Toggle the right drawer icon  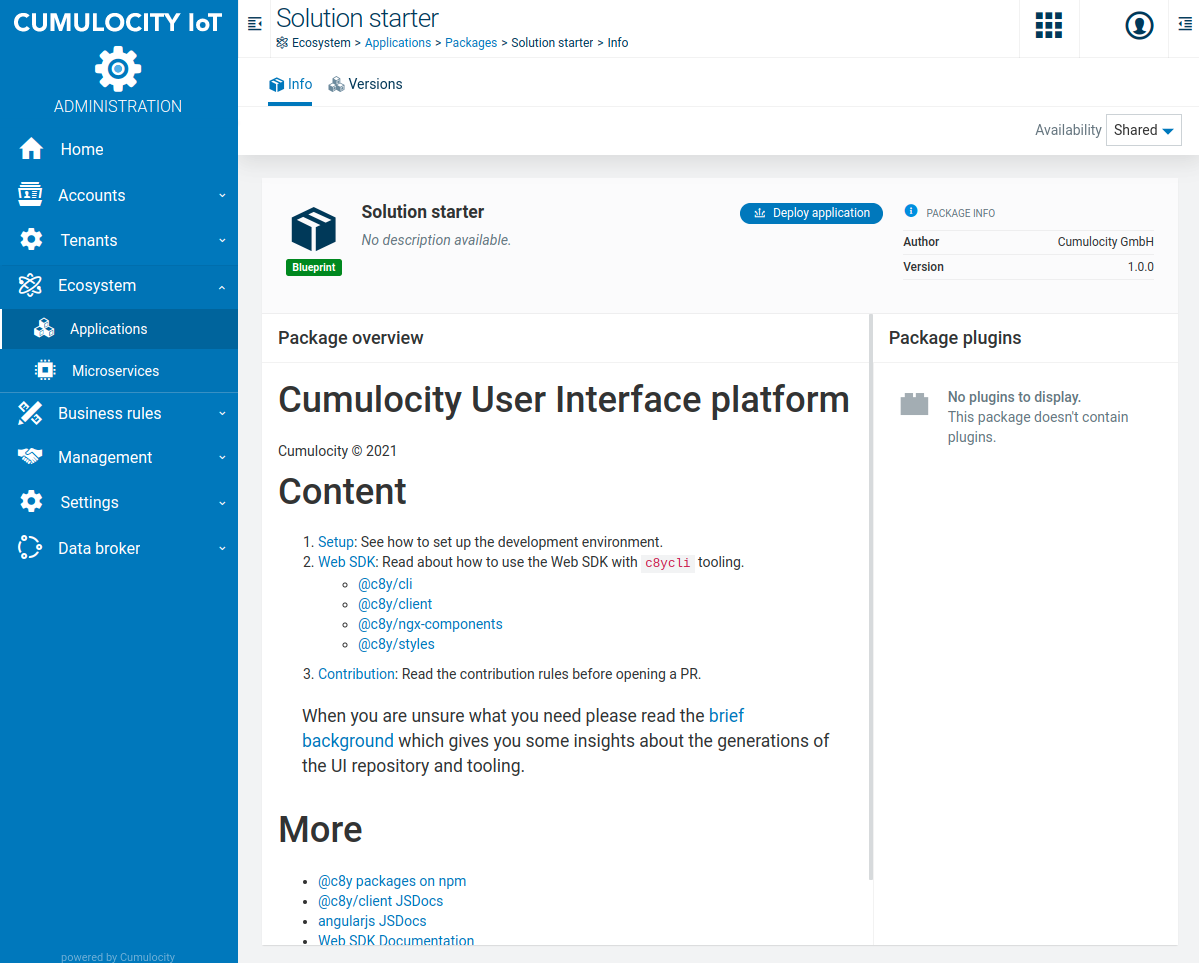[1185, 25]
